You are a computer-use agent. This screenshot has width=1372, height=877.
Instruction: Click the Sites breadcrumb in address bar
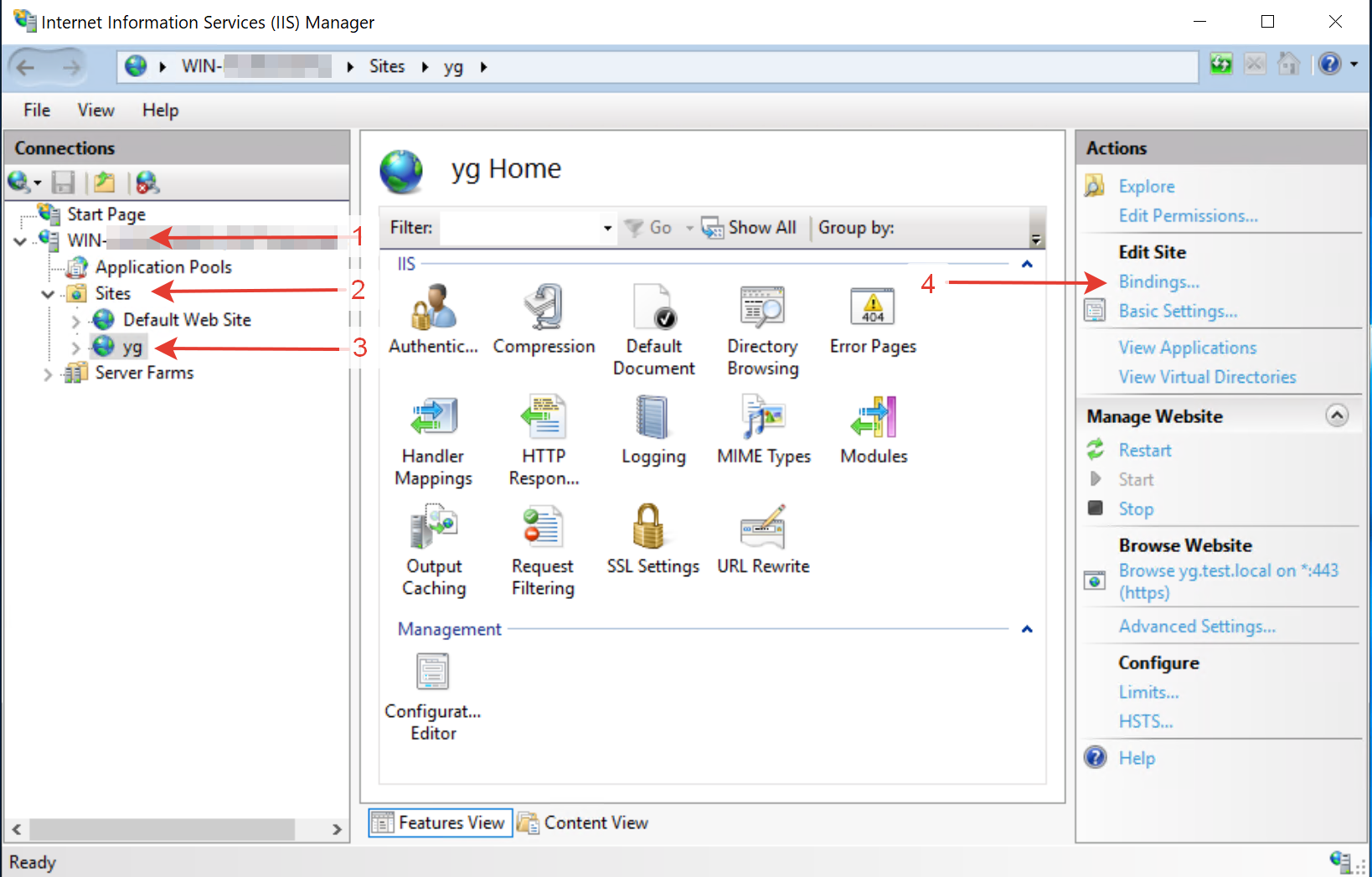pyautogui.click(x=387, y=66)
